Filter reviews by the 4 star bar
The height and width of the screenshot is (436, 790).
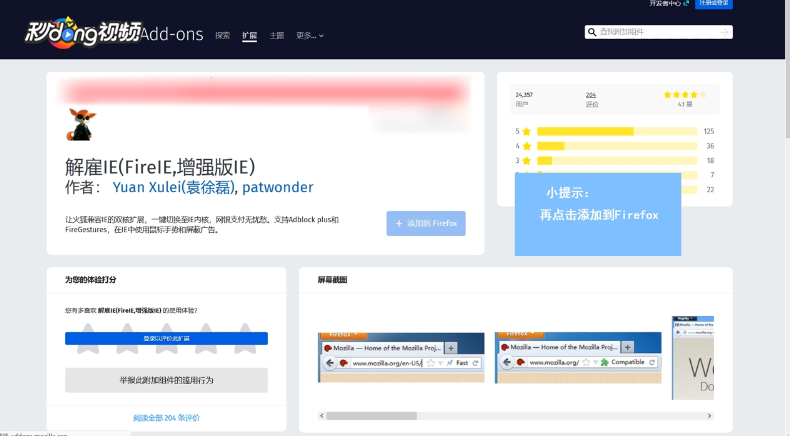pos(617,146)
